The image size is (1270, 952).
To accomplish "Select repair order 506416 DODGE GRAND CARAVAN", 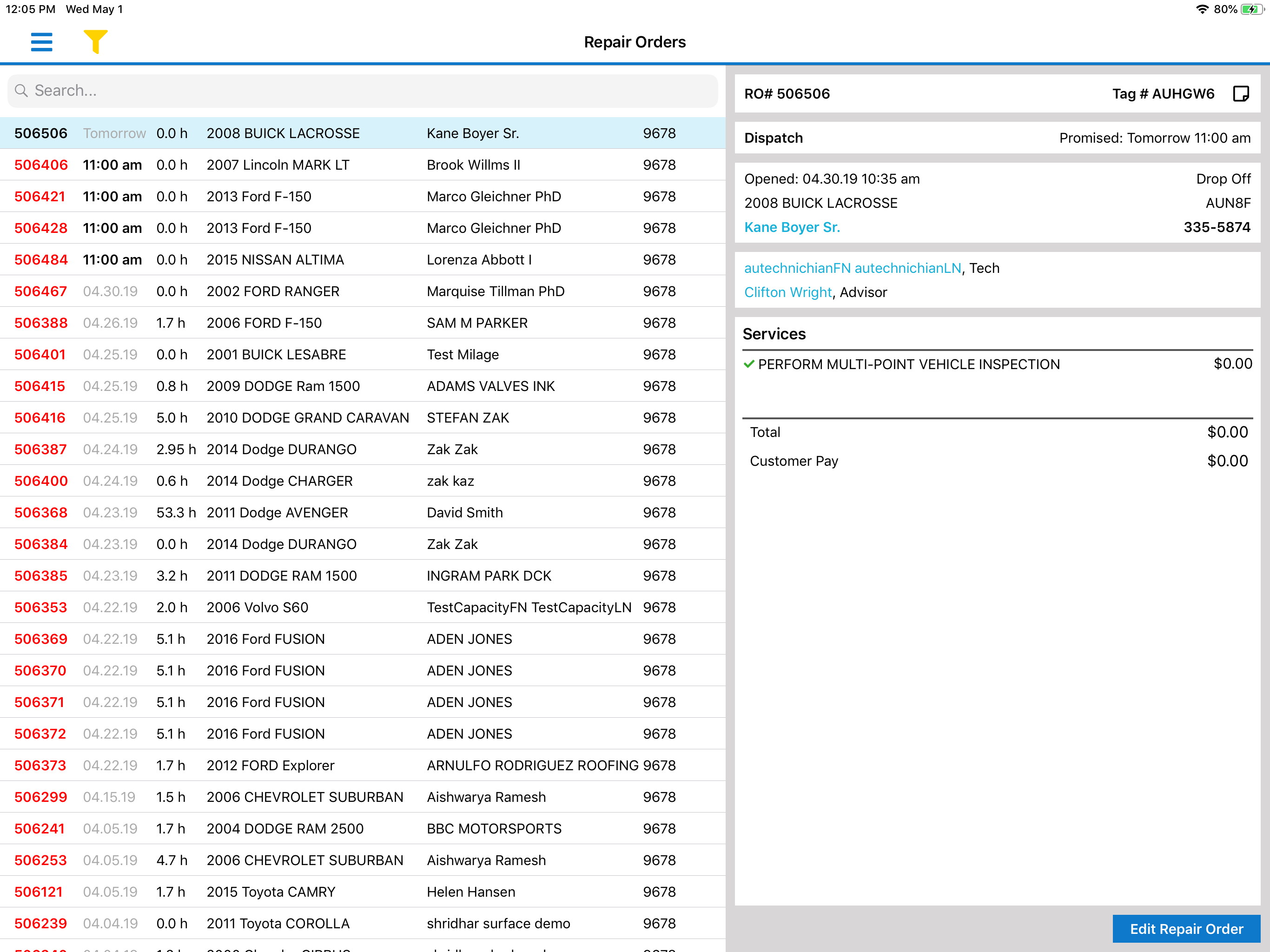I will tap(363, 417).
